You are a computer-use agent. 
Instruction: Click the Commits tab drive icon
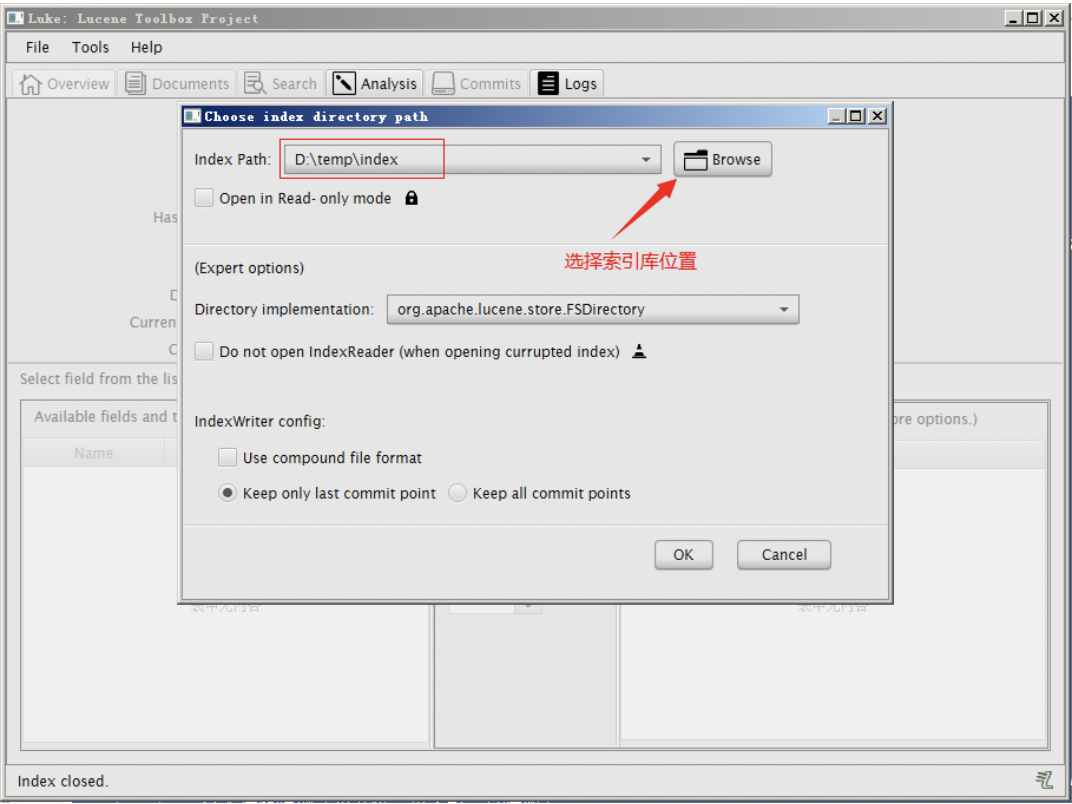(443, 84)
